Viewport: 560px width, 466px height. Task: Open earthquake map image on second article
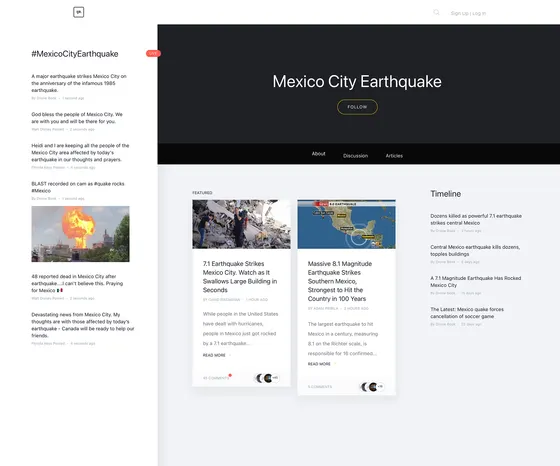[x=346, y=224]
